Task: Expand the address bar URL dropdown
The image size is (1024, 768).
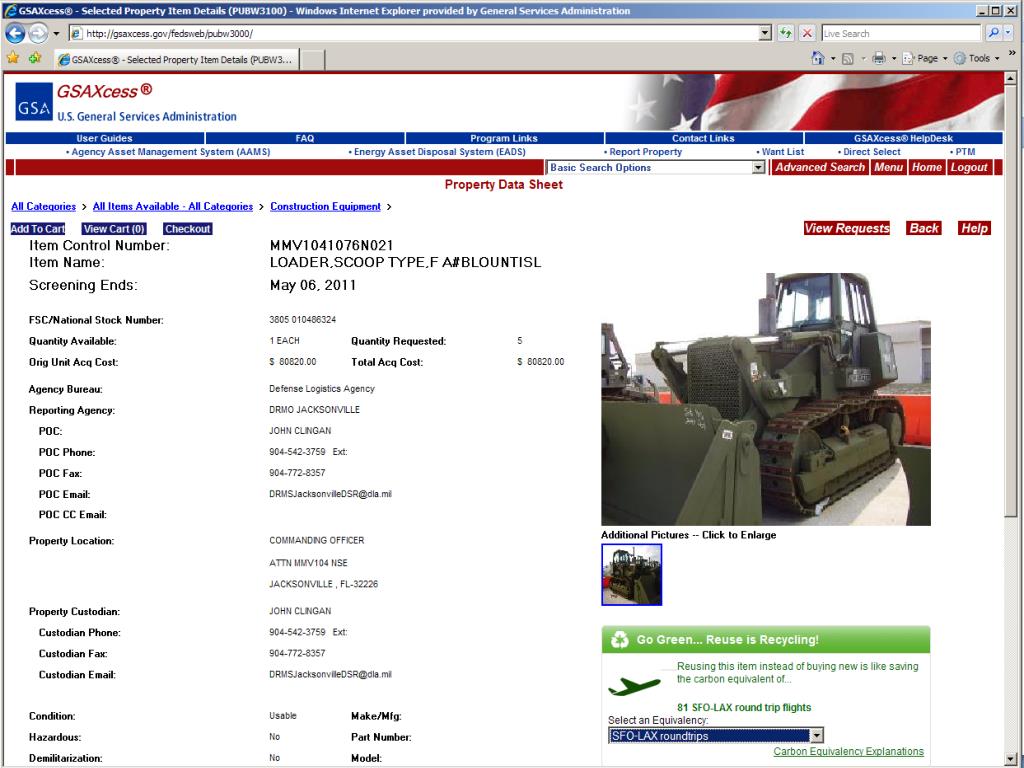Action: coord(765,33)
